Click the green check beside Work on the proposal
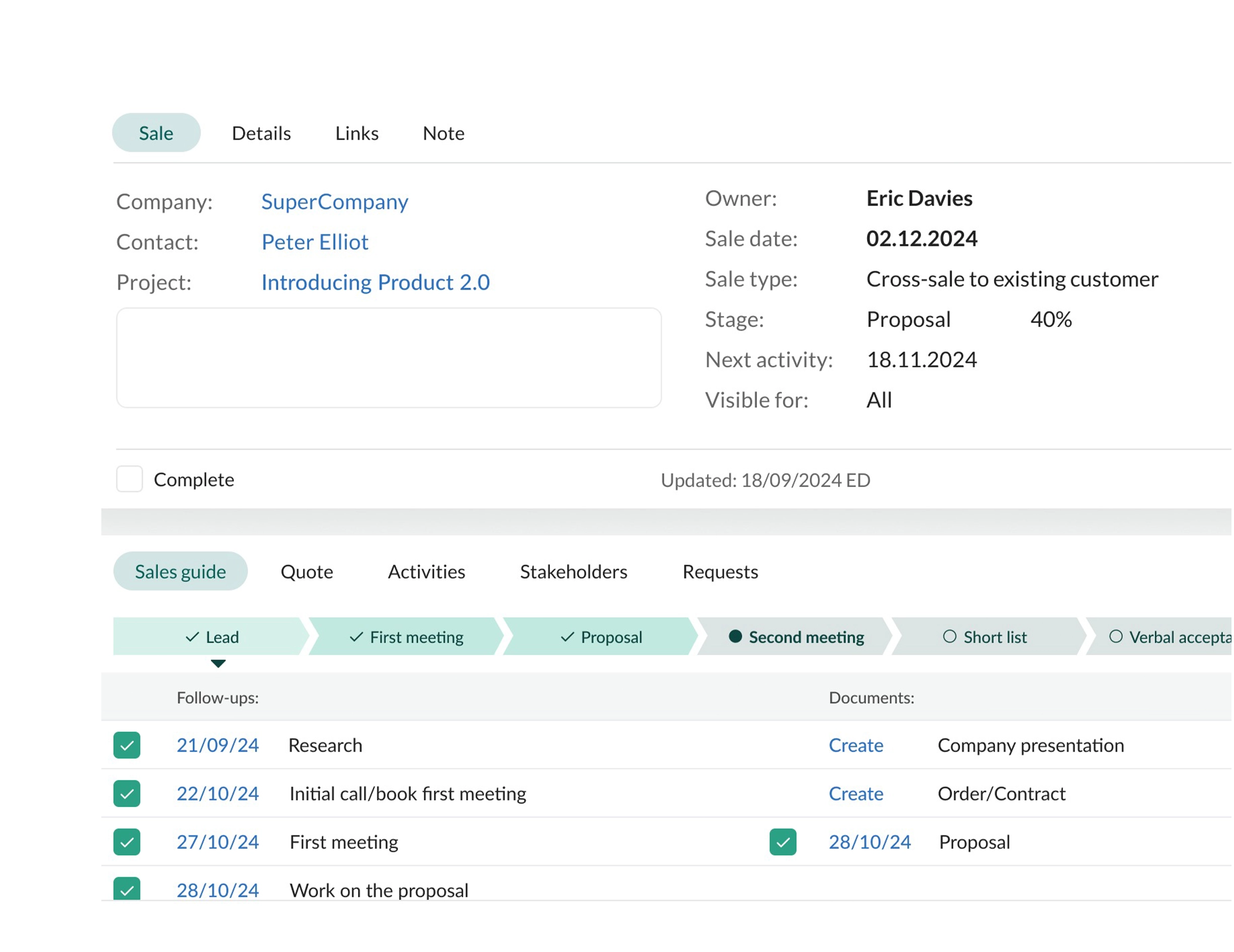 point(126,891)
